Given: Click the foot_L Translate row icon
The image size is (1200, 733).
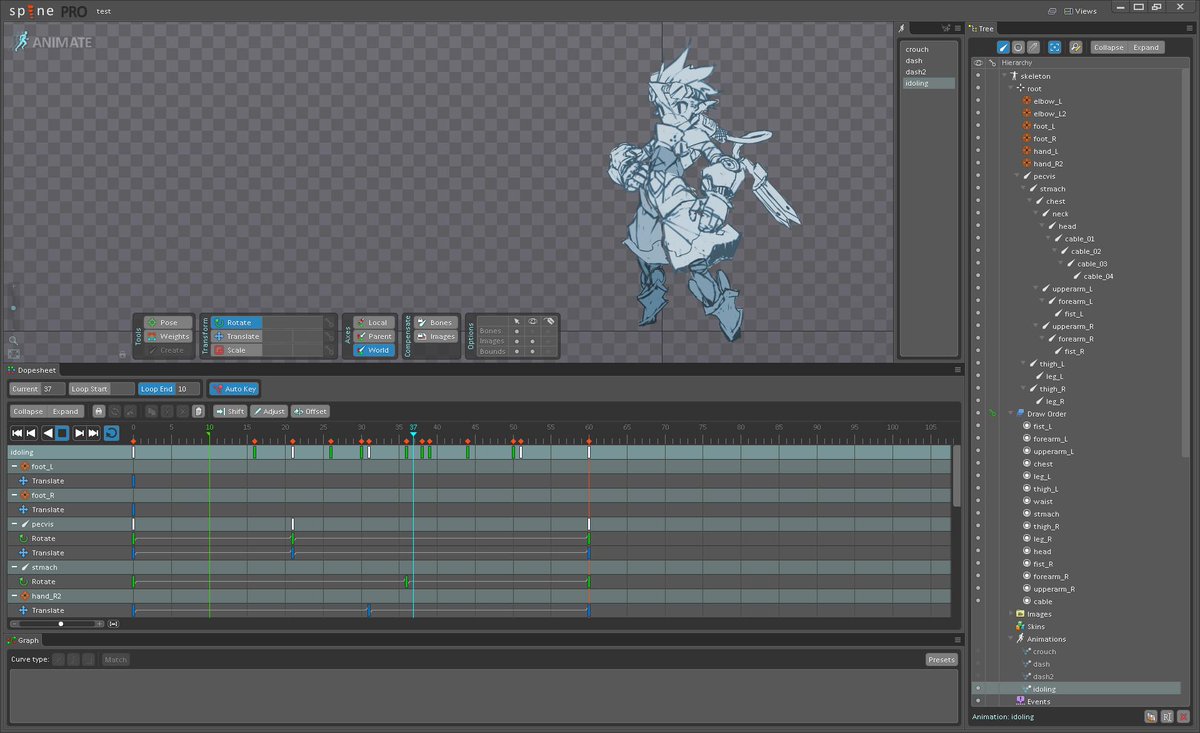Looking at the screenshot, I should pyautogui.click(x=23, y=481).
